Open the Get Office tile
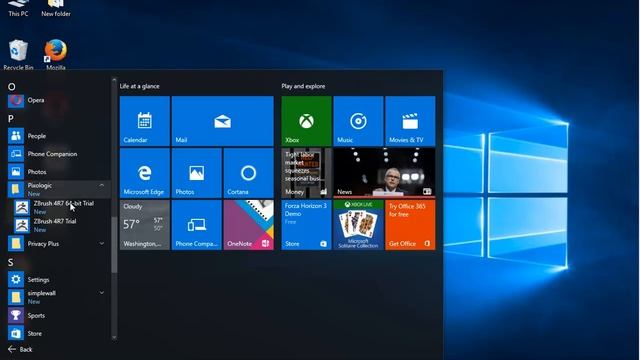Screen dimensions: 640x360 click(x=410, y=225)
